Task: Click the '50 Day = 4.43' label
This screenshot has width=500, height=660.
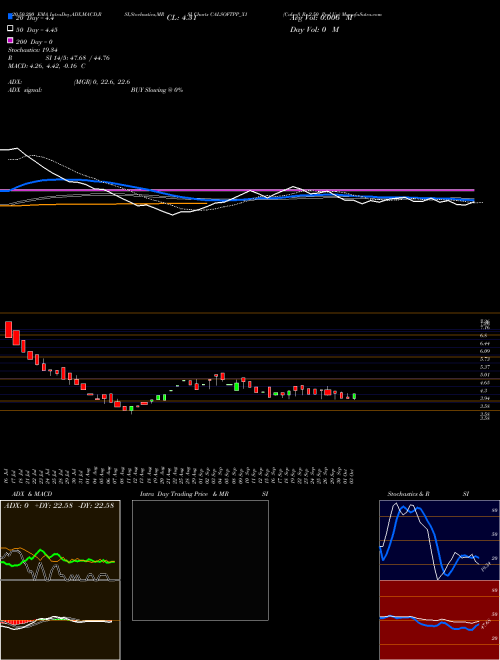Action: (x=37, y=30)
